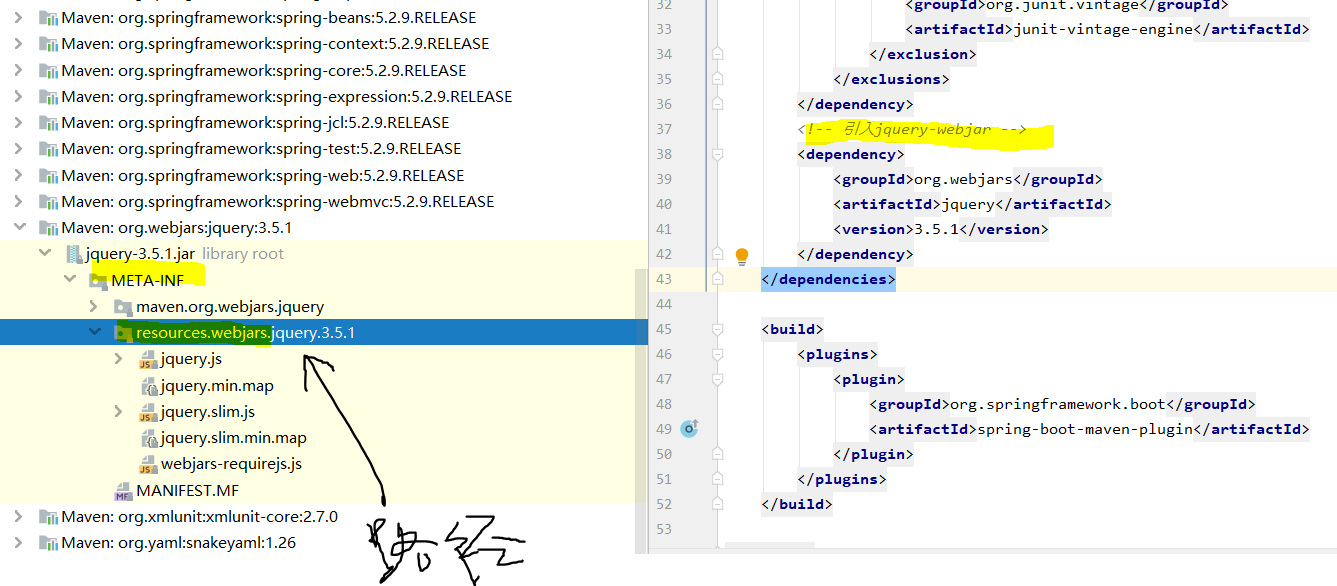
Task: Click the jquery-webjar comment line
Action: tap(912, 129)
